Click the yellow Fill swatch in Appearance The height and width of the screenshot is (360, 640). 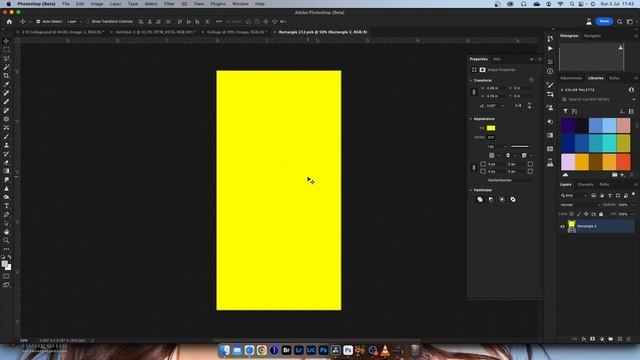coord(491,128)
